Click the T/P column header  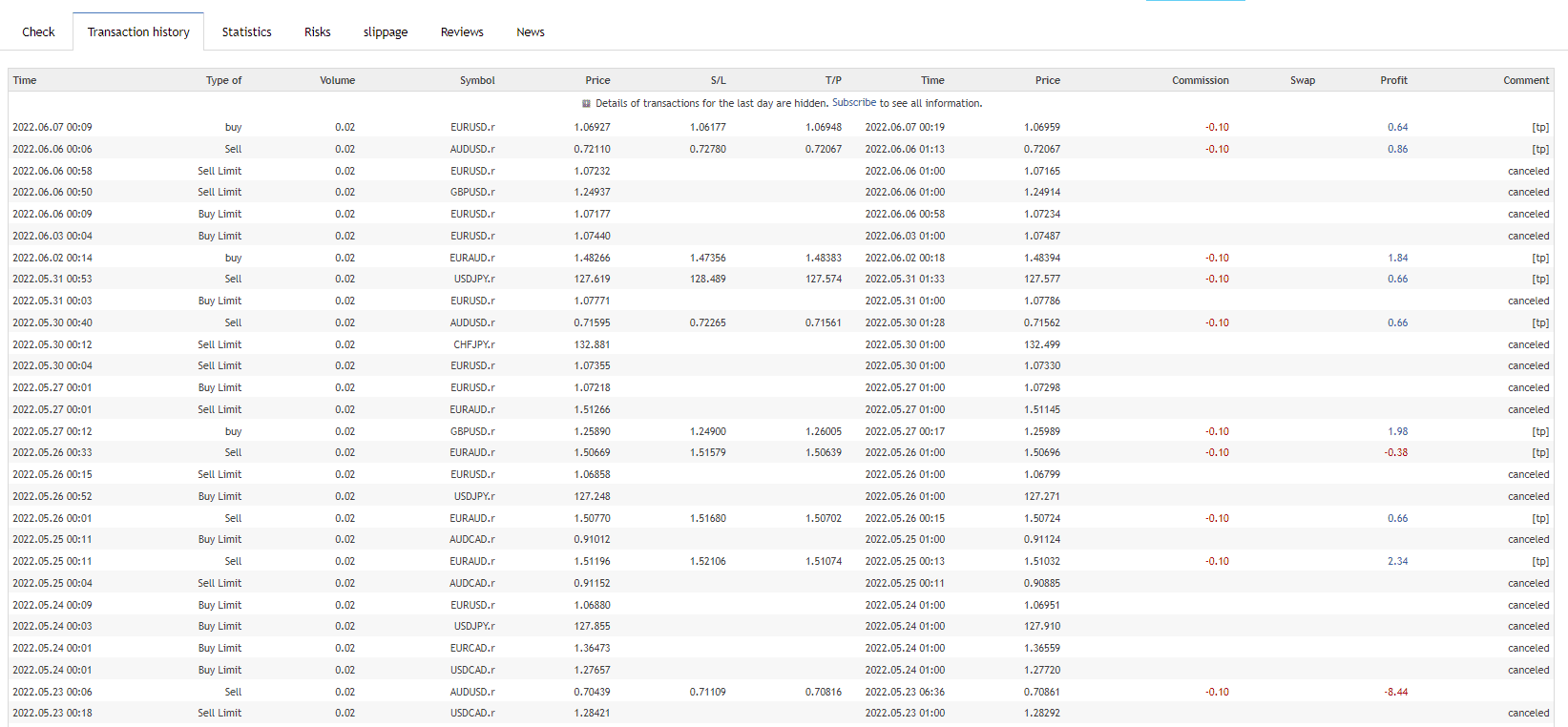click(x=833, y=80)
